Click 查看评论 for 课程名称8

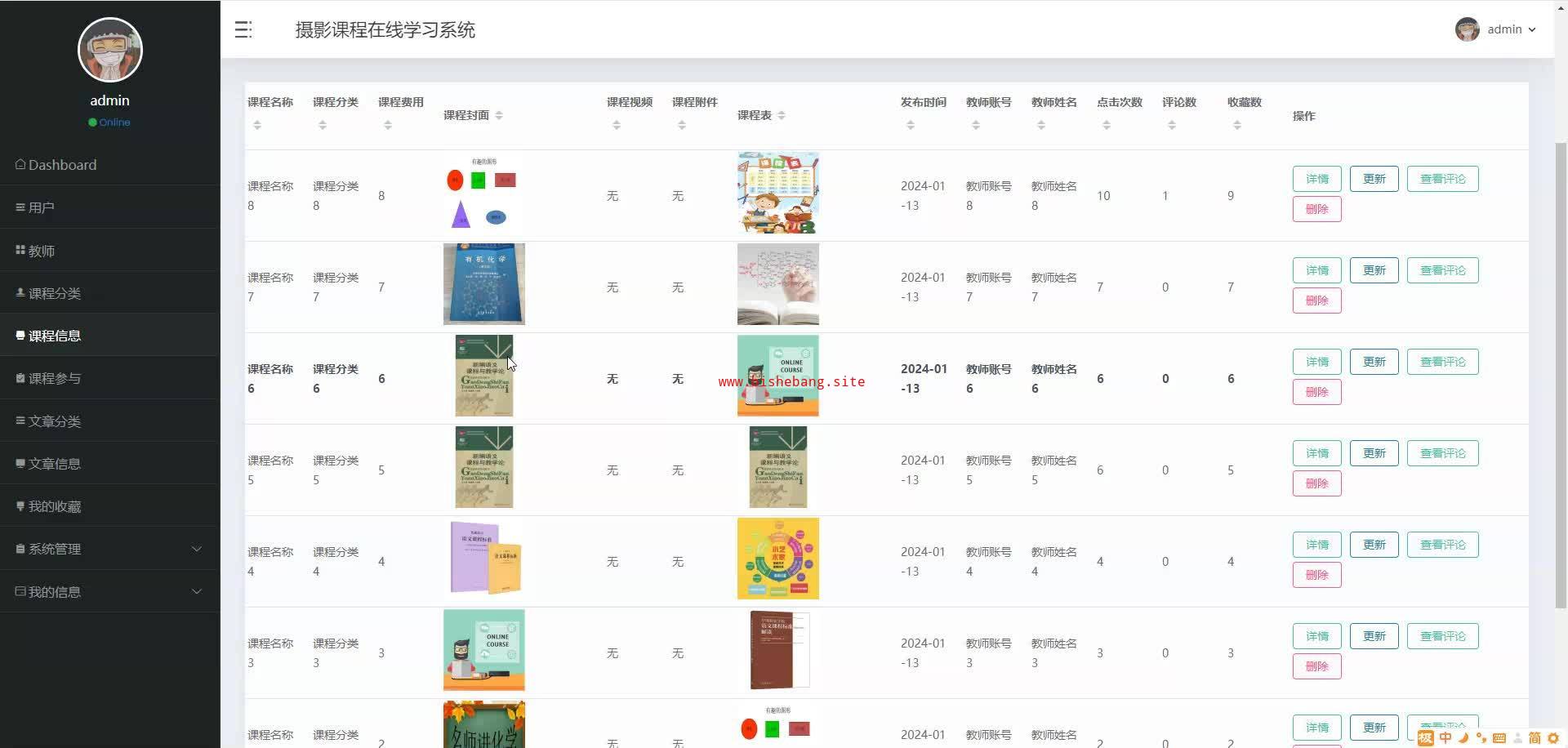click(1442, 179)
